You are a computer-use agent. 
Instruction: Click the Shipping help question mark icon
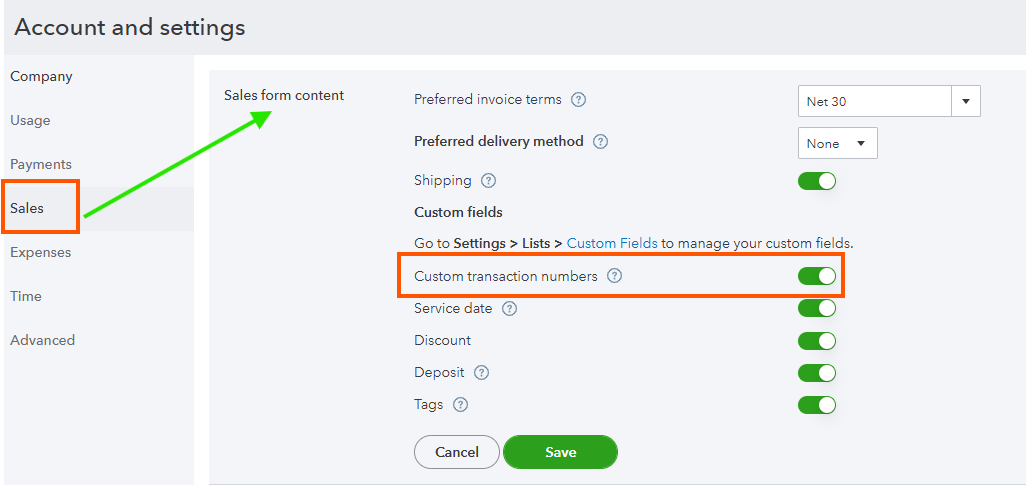pos(488,181)
